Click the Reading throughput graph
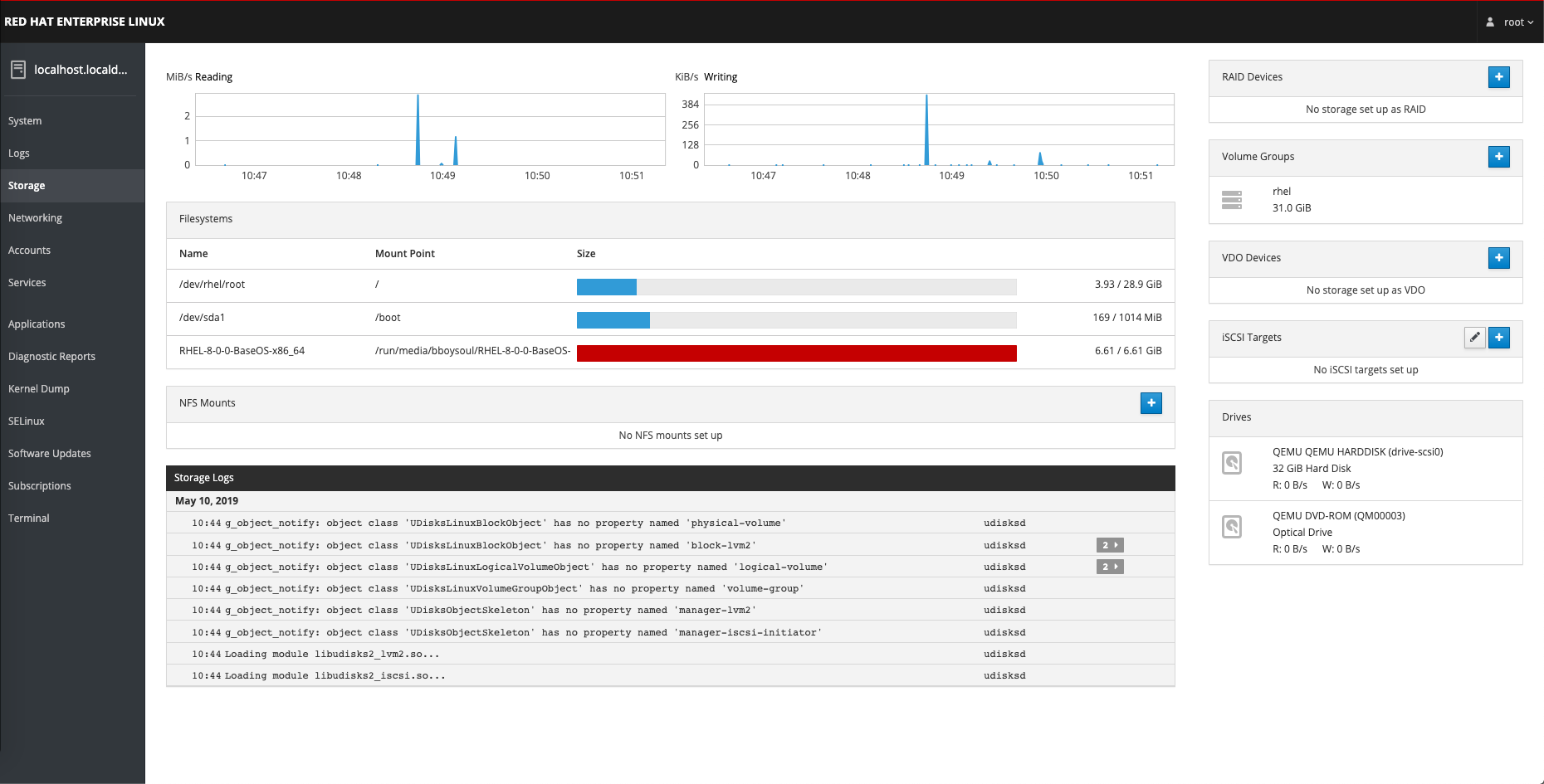 [430, 129]
